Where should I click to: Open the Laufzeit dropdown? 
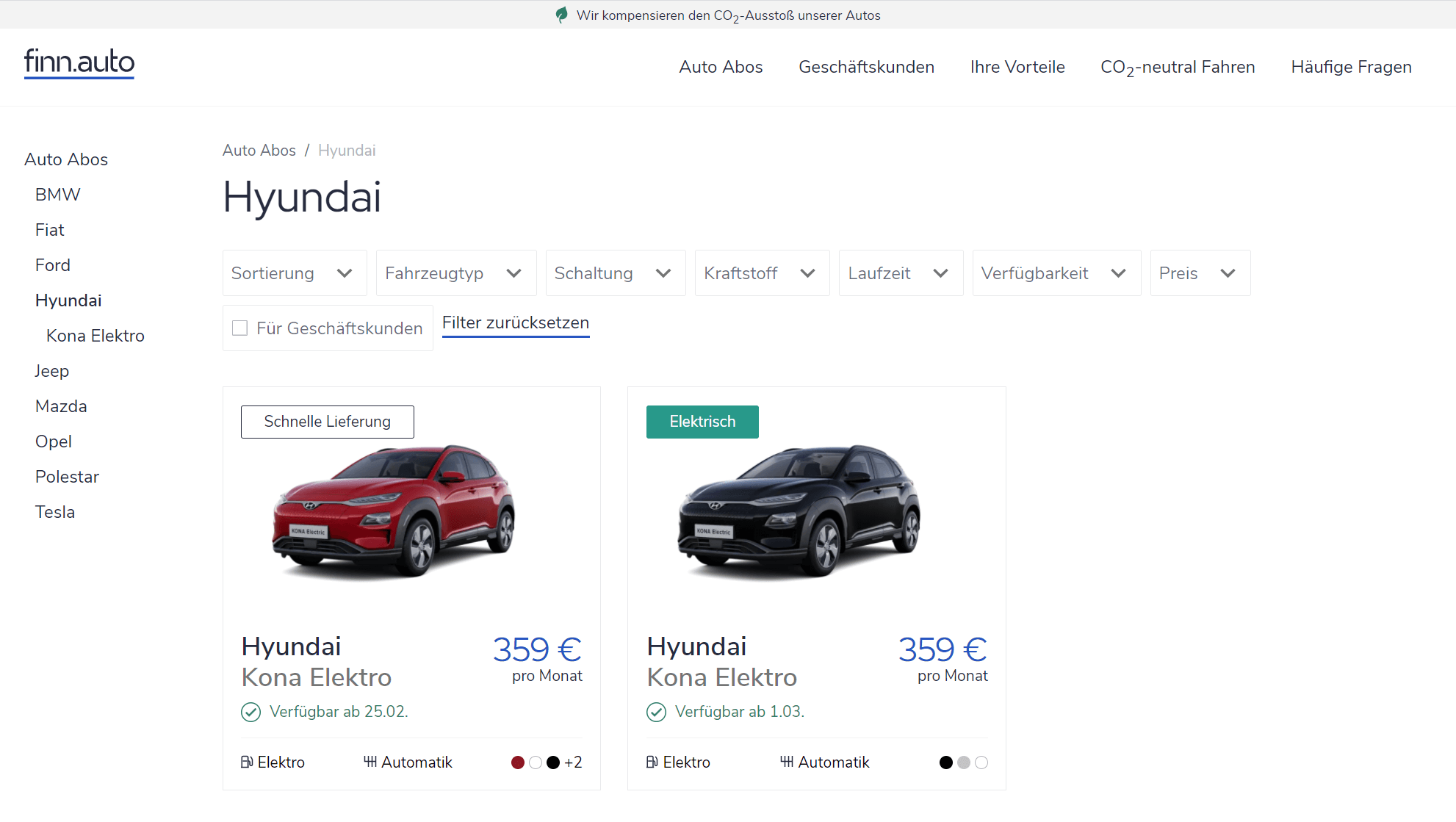(901, 273)
